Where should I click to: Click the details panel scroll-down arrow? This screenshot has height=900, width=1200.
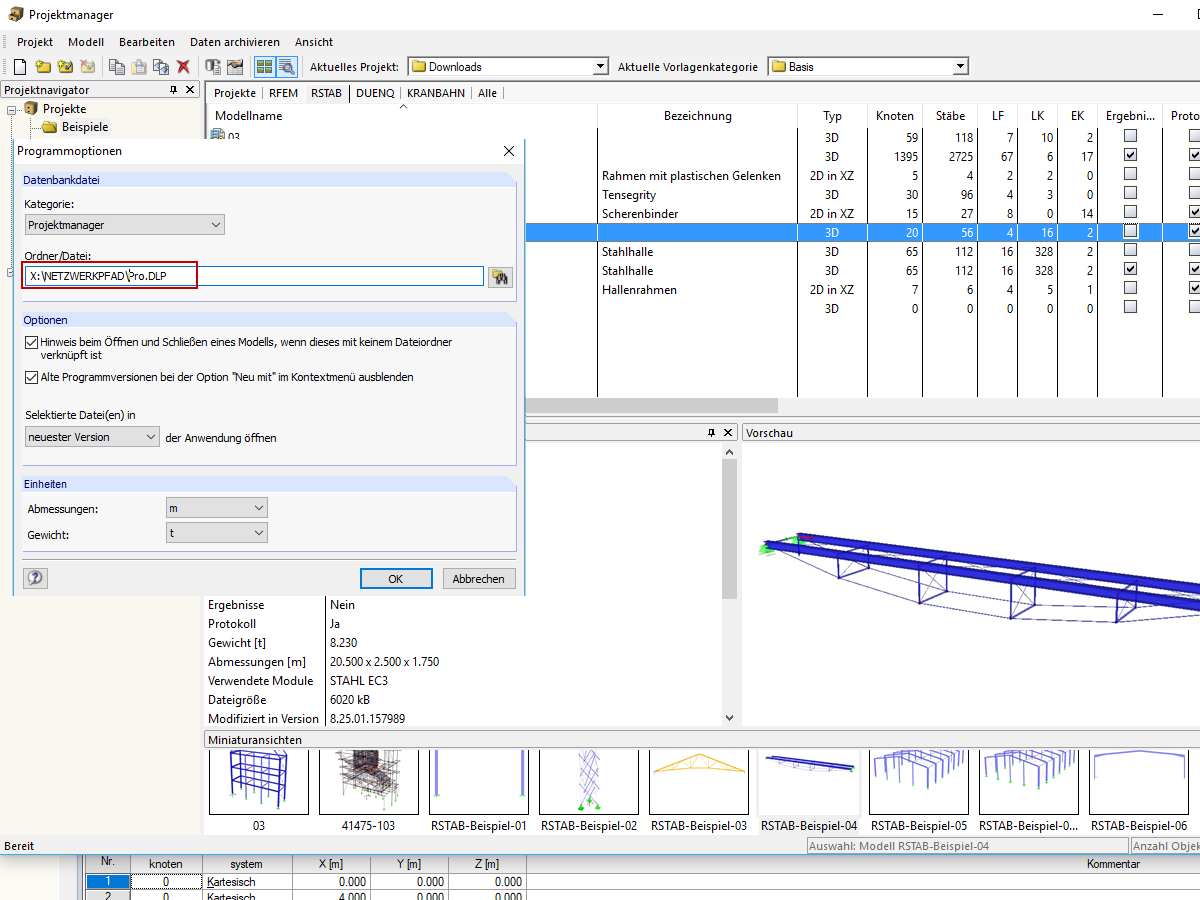click(729, 718)
